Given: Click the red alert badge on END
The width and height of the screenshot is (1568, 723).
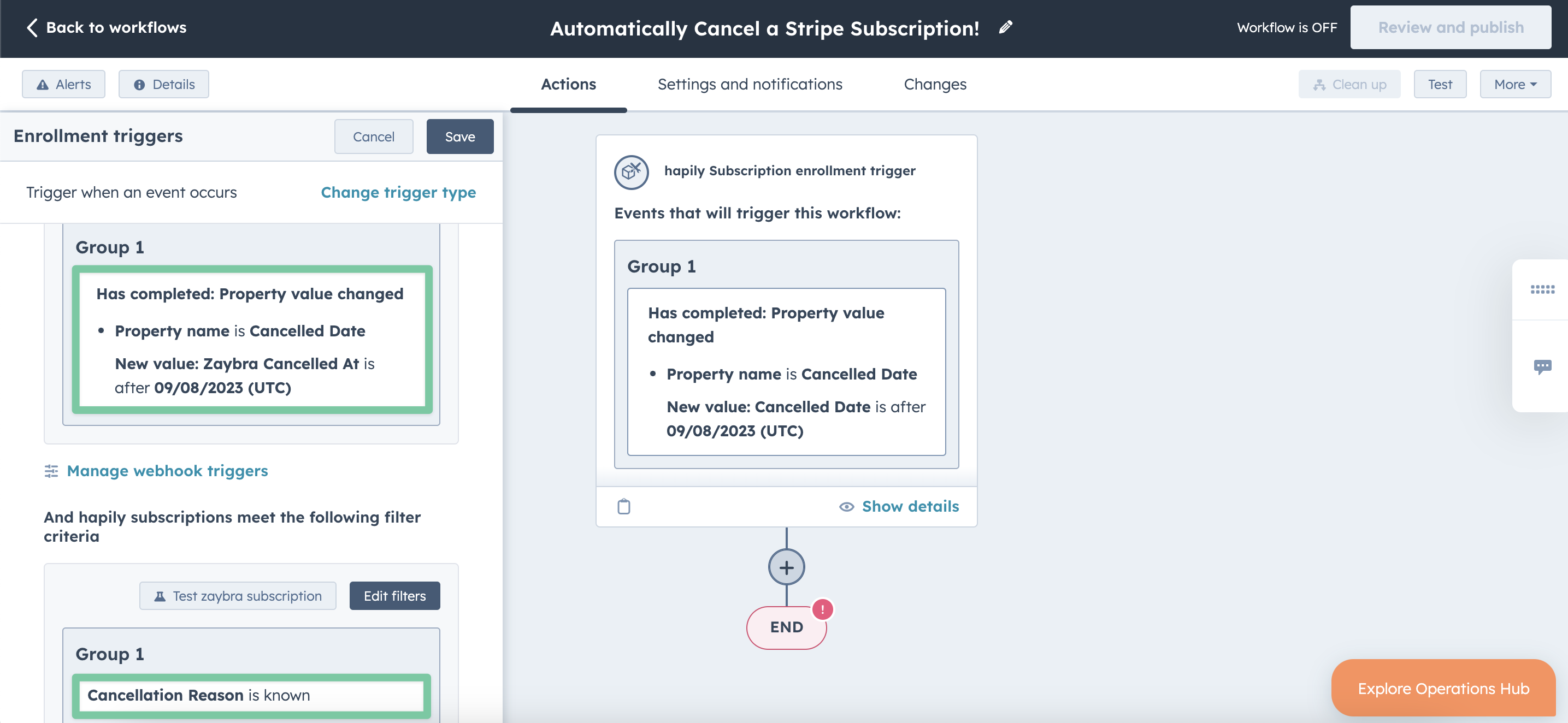Looking at the screenshot, I should tap(822, 609).
